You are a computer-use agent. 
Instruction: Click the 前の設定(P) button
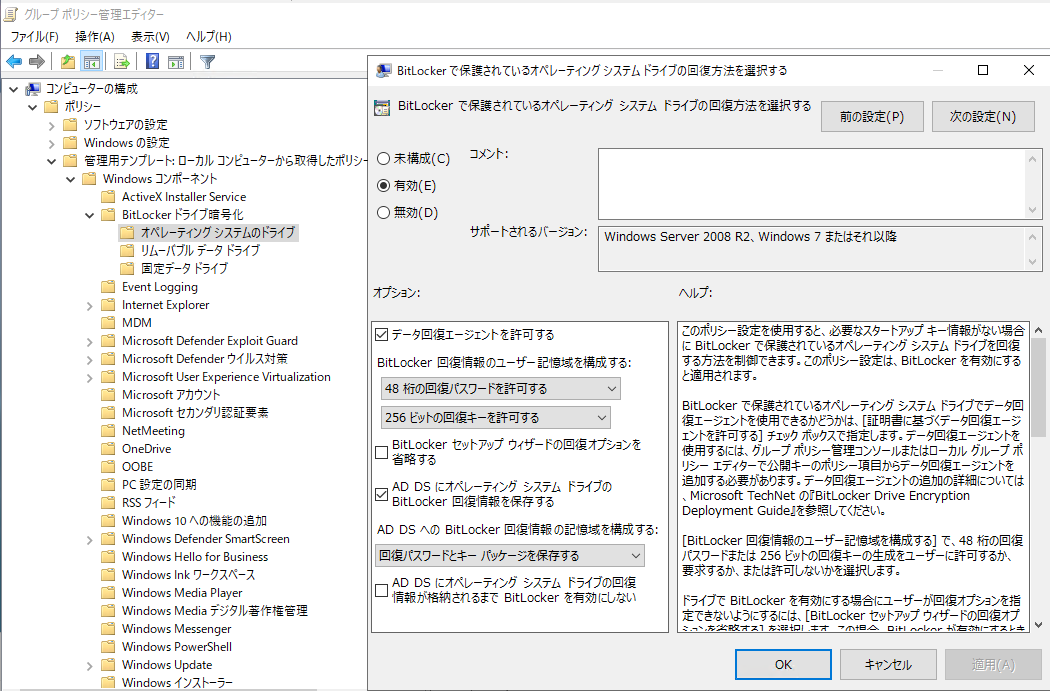(x=872, y=117)
